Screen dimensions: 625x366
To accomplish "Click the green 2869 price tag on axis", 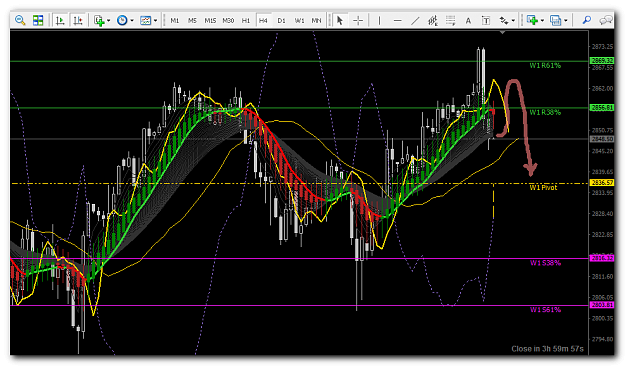I will click(x=602, y=61).
